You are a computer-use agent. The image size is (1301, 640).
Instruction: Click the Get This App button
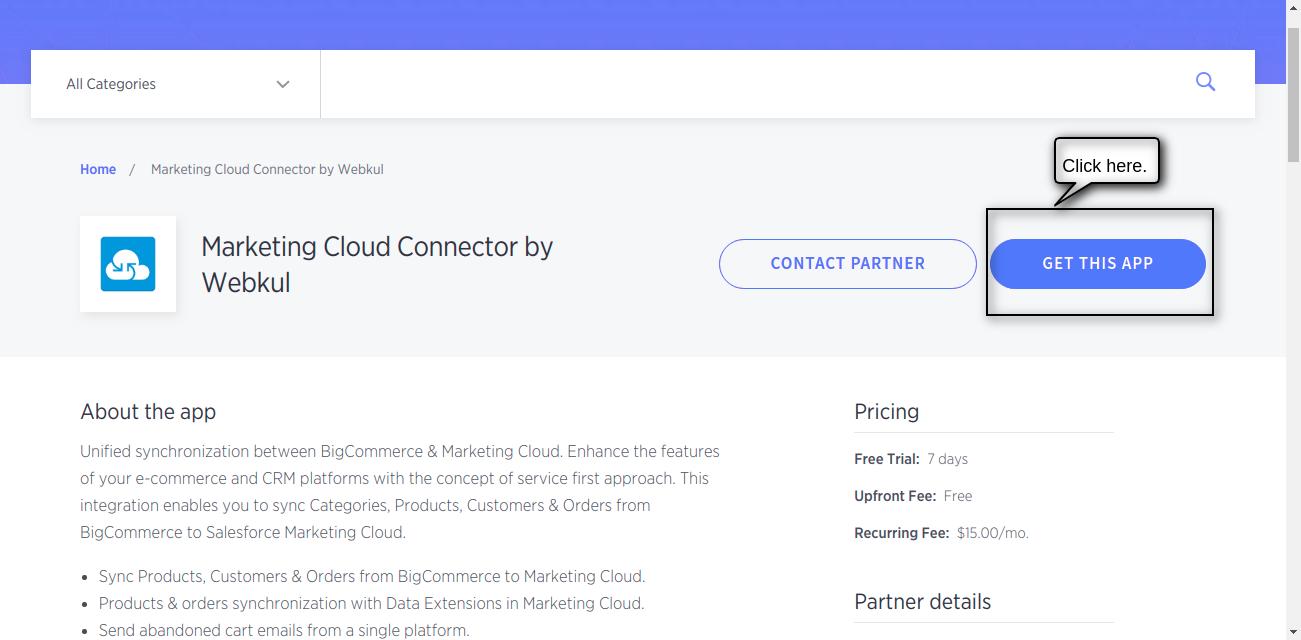[x=1098, y=264]
